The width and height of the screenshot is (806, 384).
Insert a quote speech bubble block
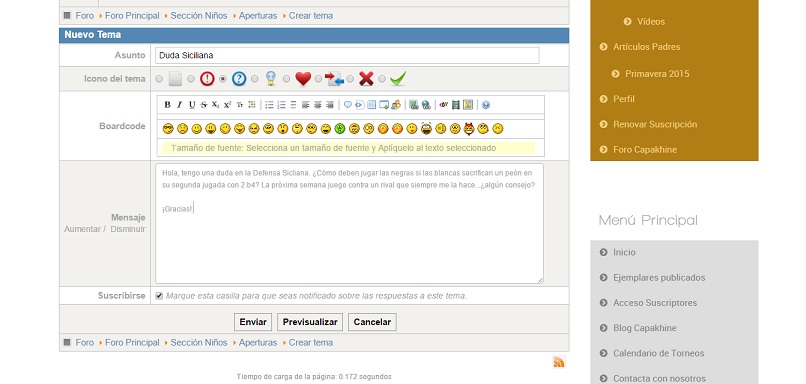(348, 105)
